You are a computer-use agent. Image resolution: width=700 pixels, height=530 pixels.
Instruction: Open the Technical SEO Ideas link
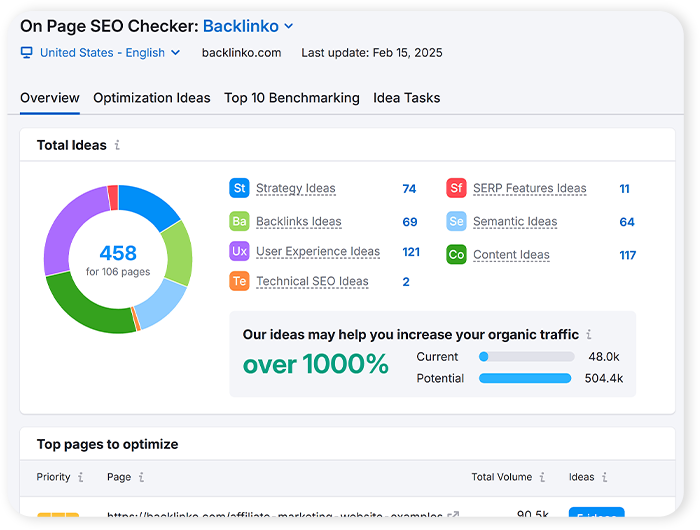click(x=312, y=281)
